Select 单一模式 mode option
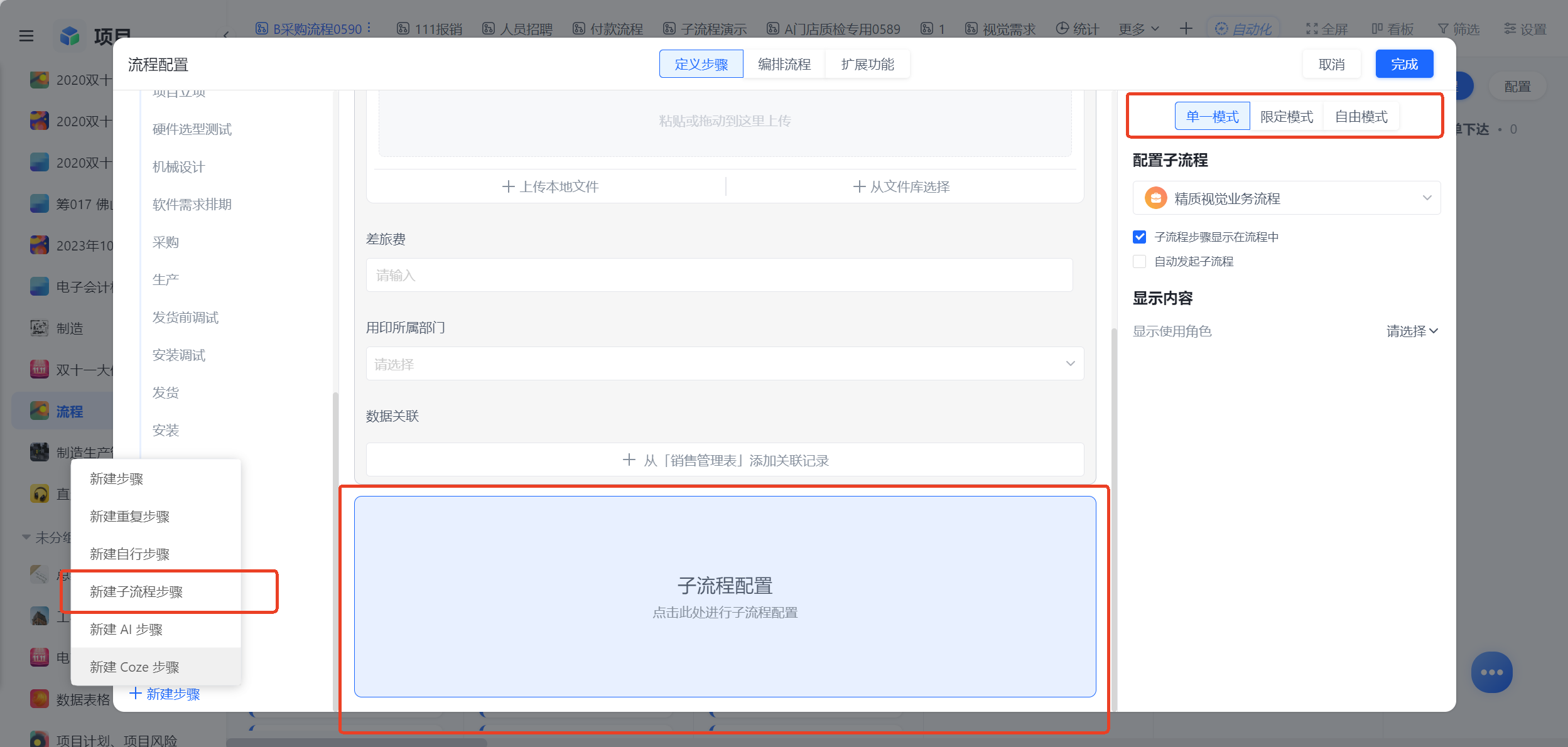This screenshot has height=747, width=1568. (x=1212, y=117)
